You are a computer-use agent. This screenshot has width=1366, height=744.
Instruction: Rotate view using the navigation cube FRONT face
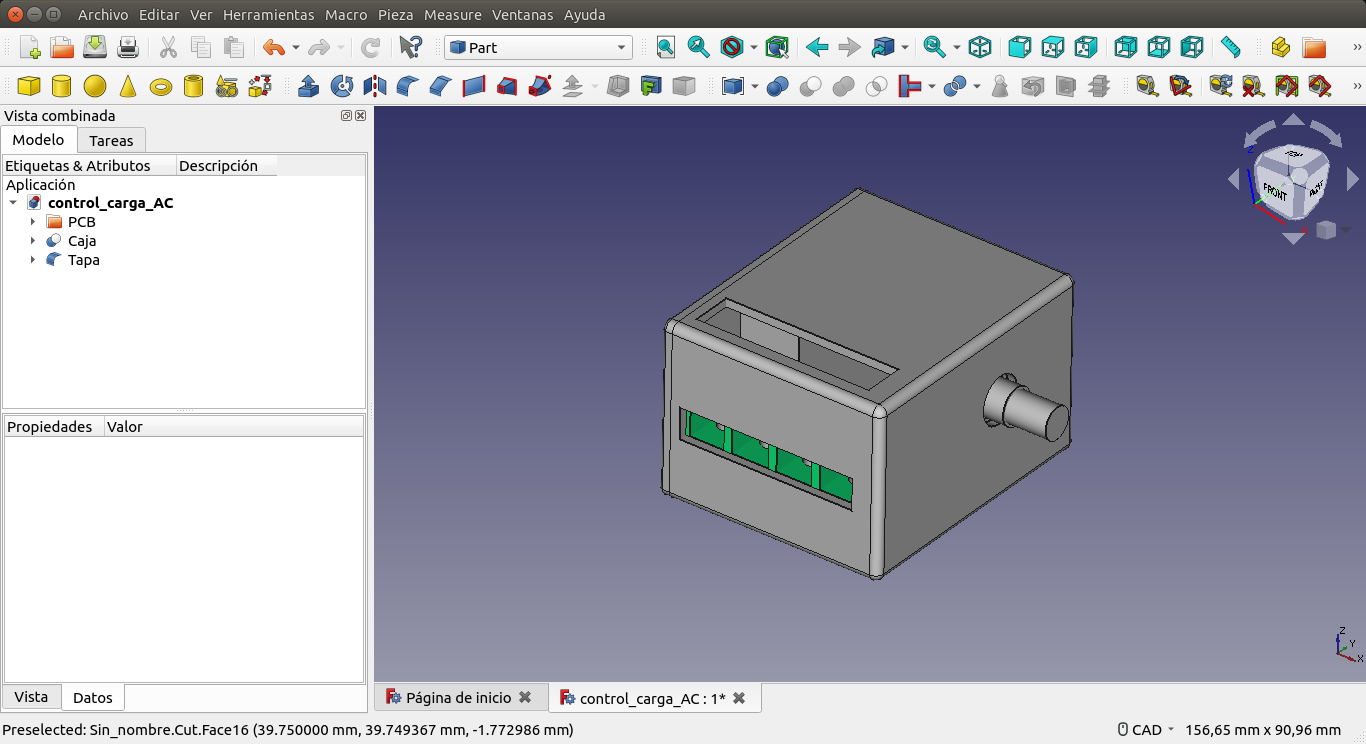(x=1275, y=191)
